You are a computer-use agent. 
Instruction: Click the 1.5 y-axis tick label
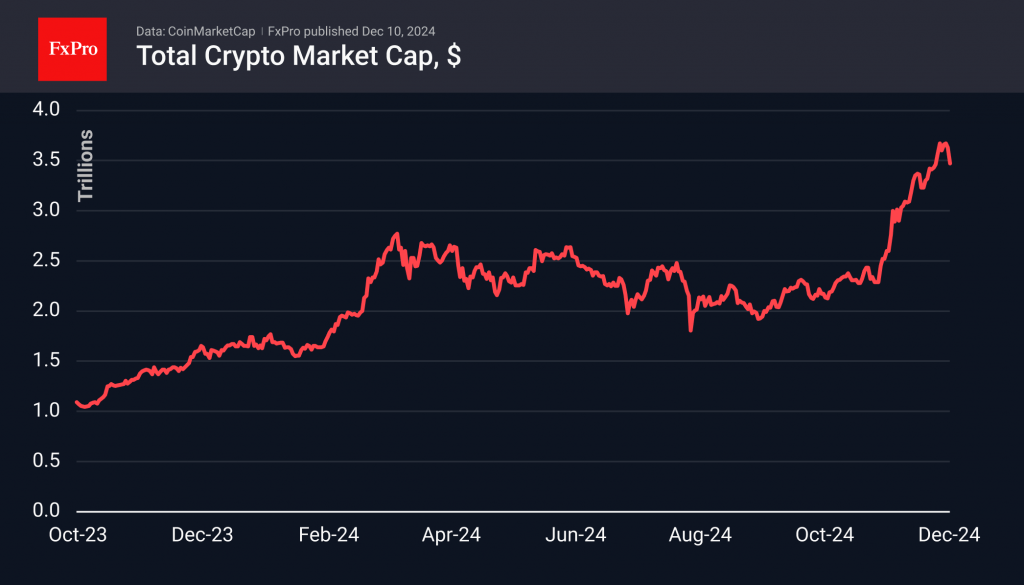pyautogui.click(x=47, y=360)
